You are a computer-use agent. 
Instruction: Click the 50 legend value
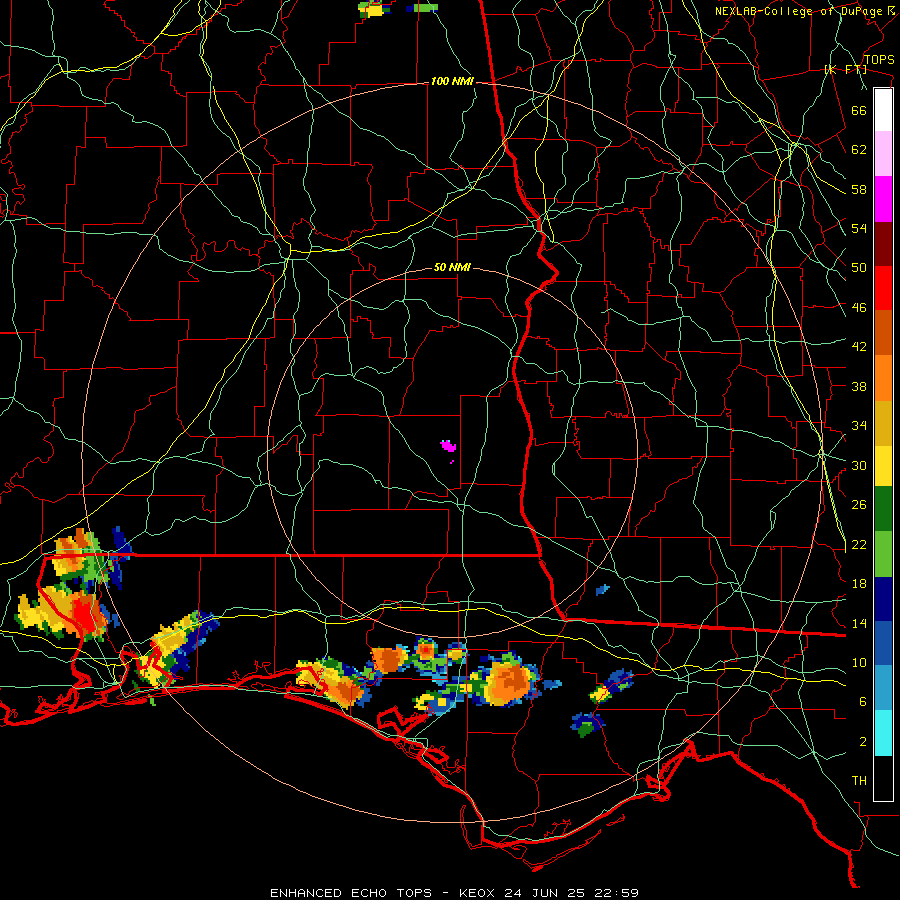[859, 267]
